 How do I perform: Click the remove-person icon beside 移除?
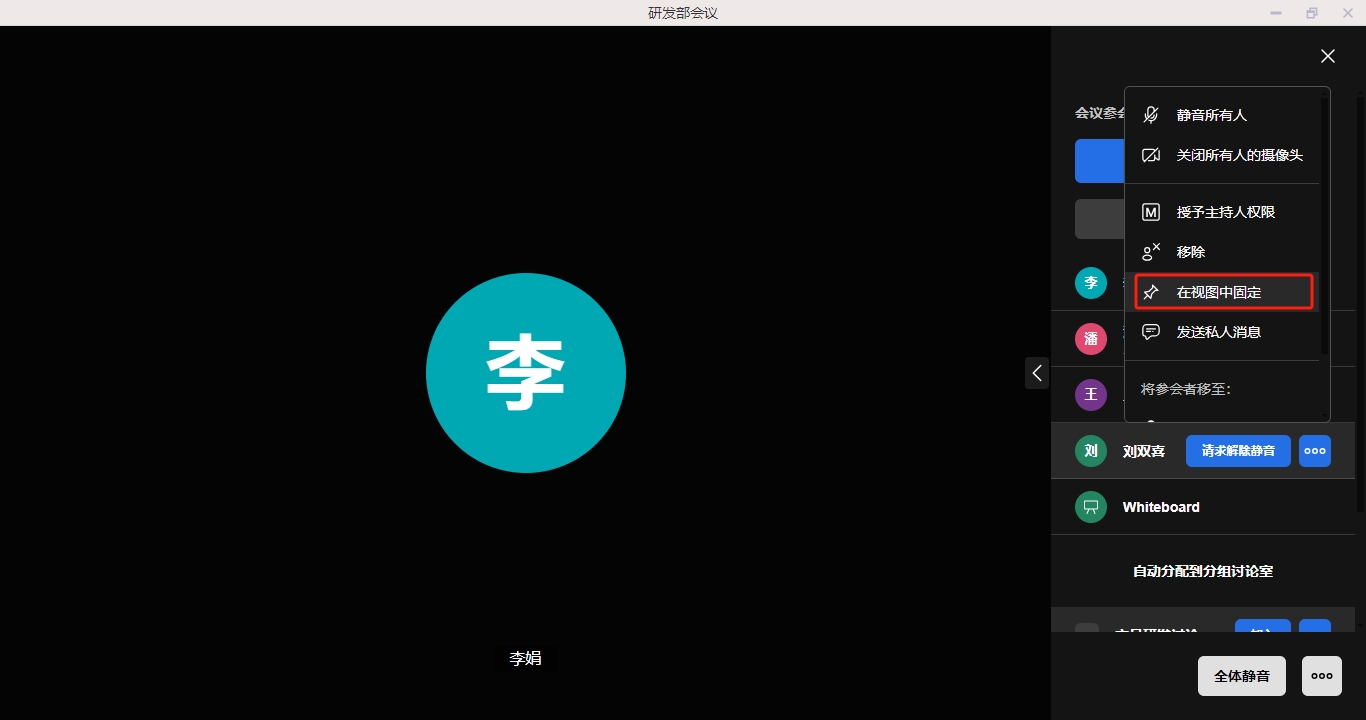(x=1151, y=252)
